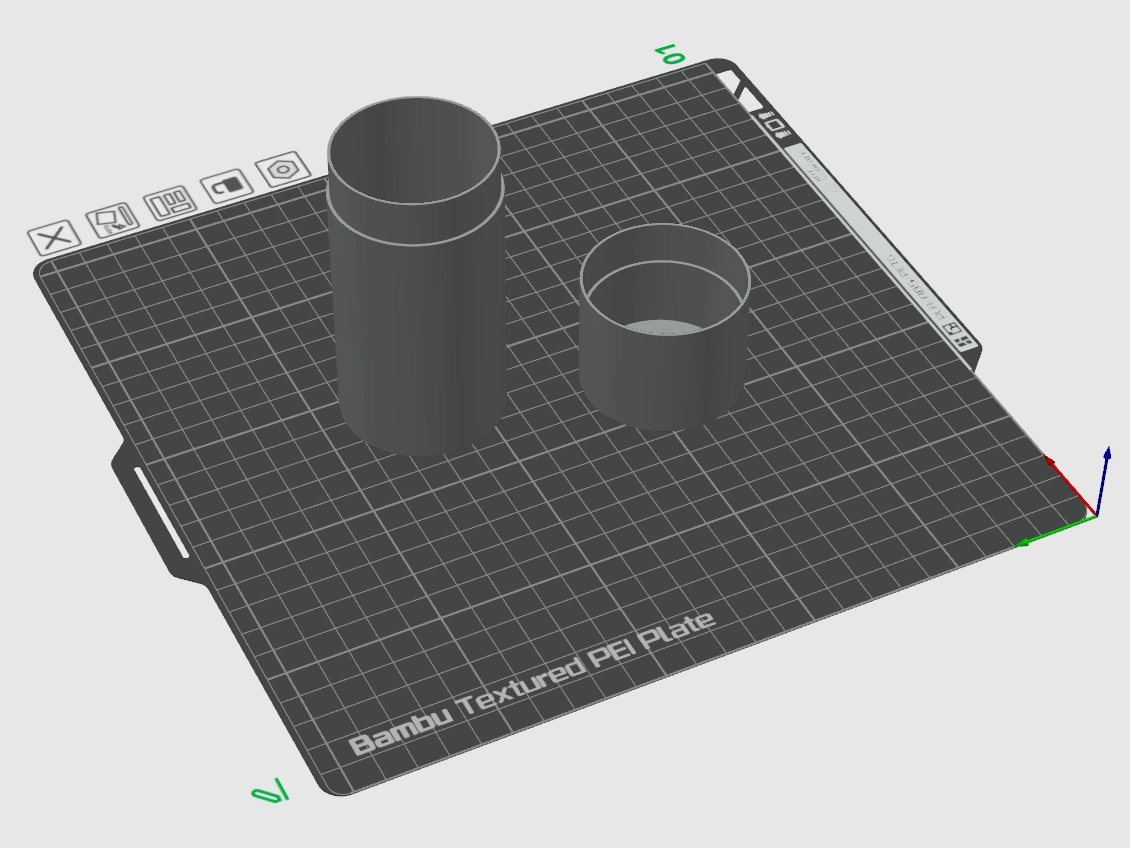Click the auto-orient objects plate icon
Viewport: 1130px width, 848px height.
(113, 220)
